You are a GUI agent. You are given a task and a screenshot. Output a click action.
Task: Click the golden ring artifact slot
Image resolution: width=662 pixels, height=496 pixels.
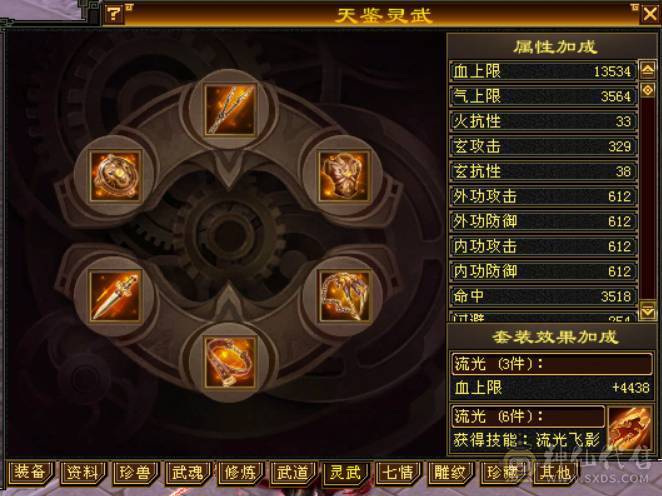click(115, 176)
